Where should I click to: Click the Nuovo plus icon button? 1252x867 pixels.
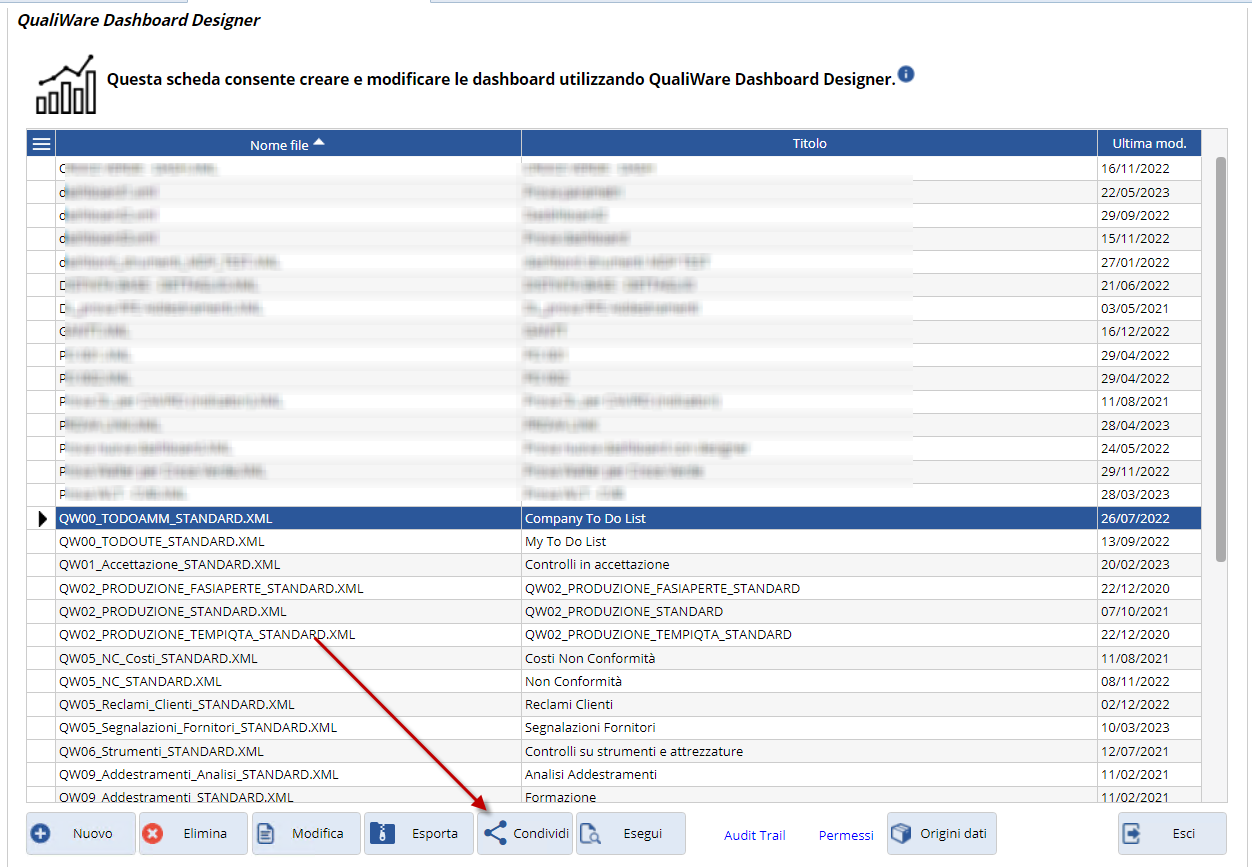(41, 834)
